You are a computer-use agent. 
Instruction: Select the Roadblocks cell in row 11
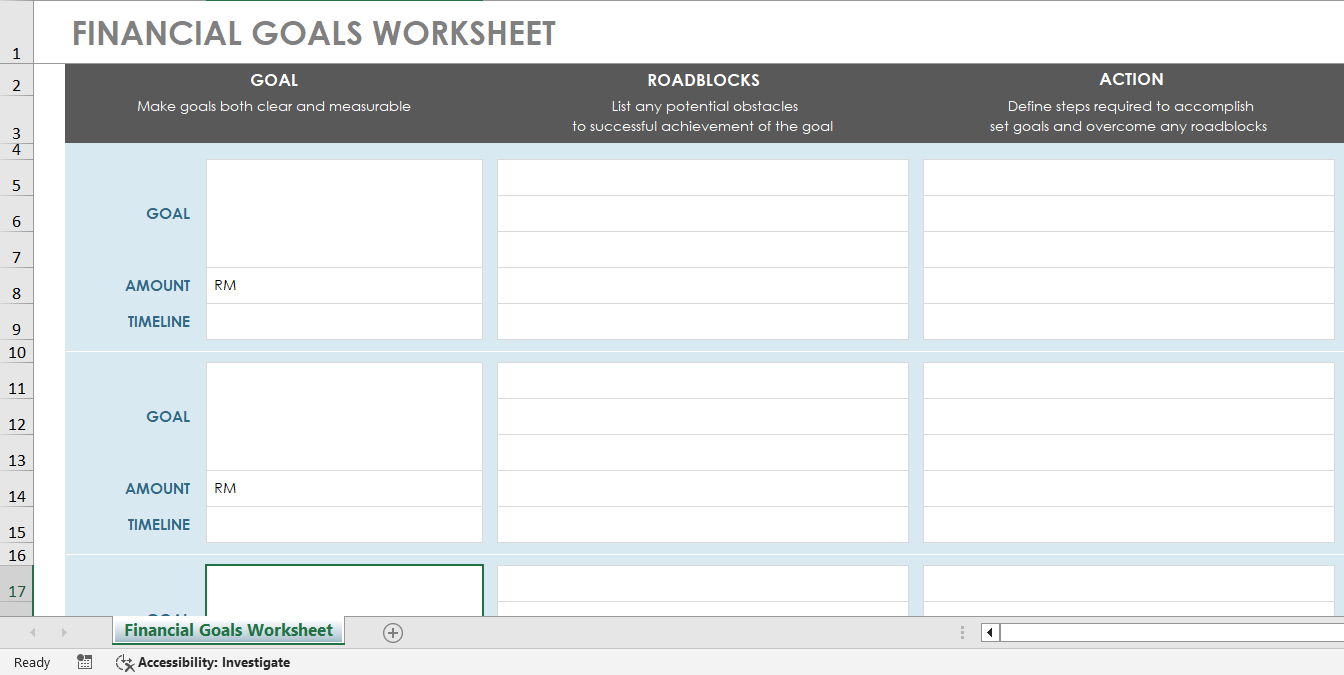pyautogui.click(x=703, y=381)
